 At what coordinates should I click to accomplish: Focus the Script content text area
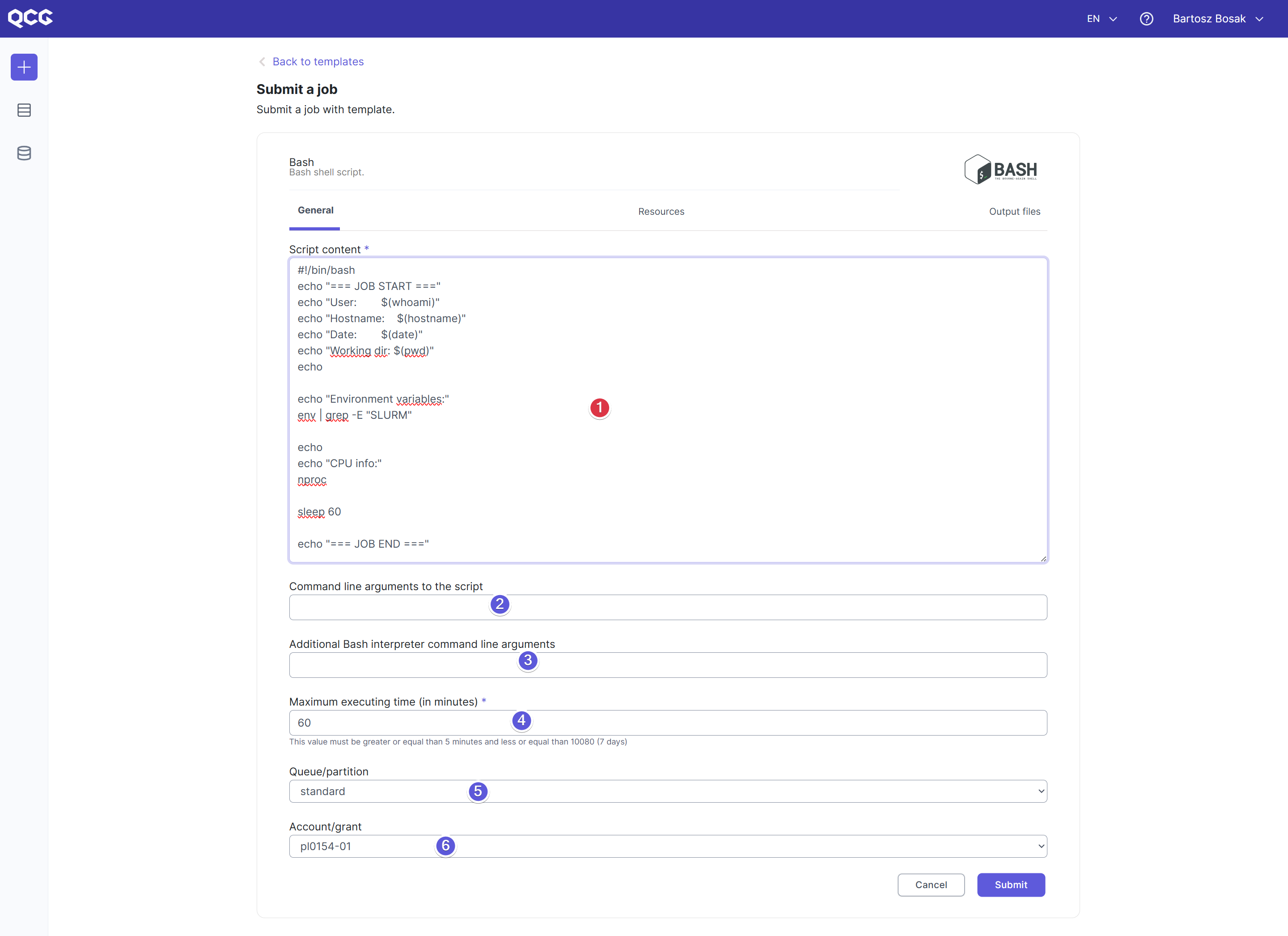click(x=668, y=410)
